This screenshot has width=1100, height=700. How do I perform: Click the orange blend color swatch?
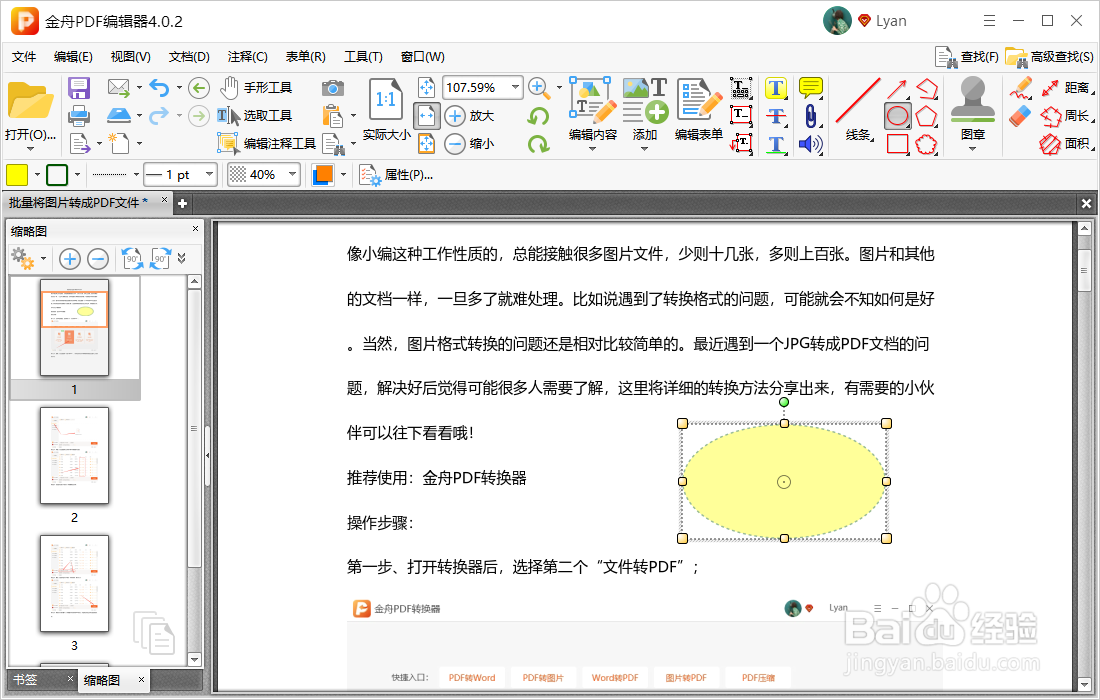click(x=323, y=174)
